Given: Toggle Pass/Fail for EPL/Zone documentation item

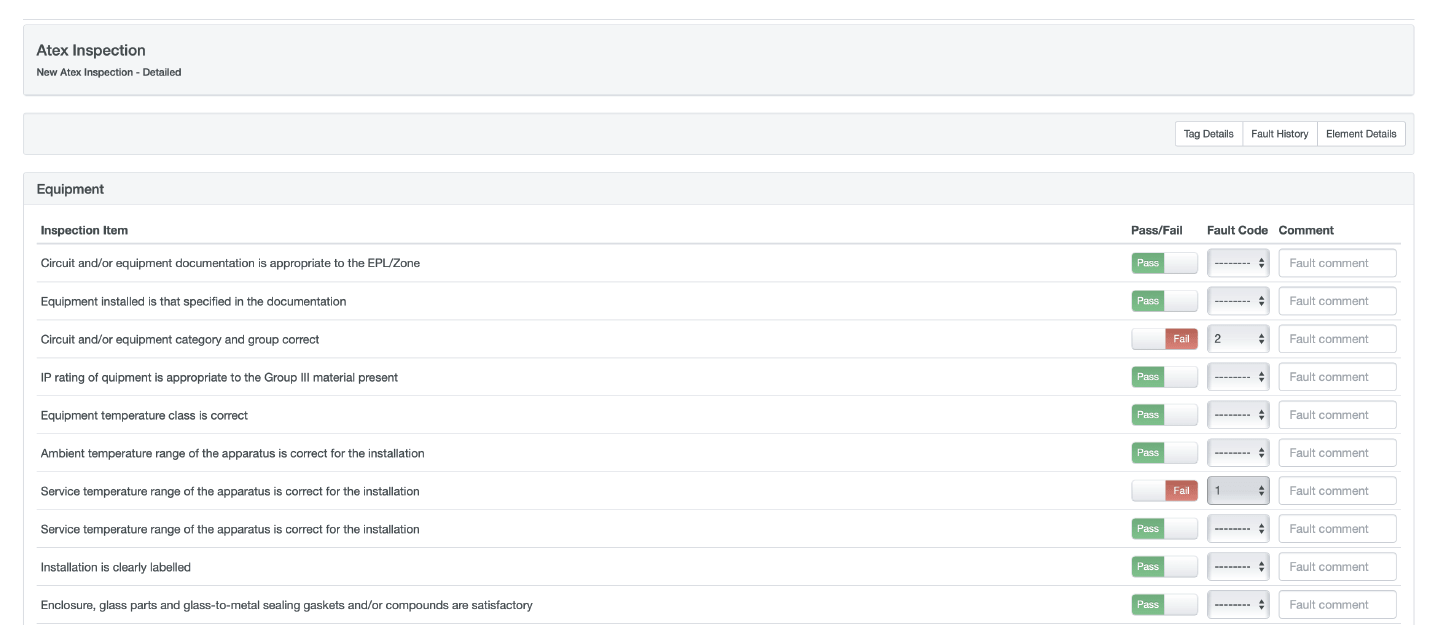Looking at the screenshot, I should [1164, 263].
